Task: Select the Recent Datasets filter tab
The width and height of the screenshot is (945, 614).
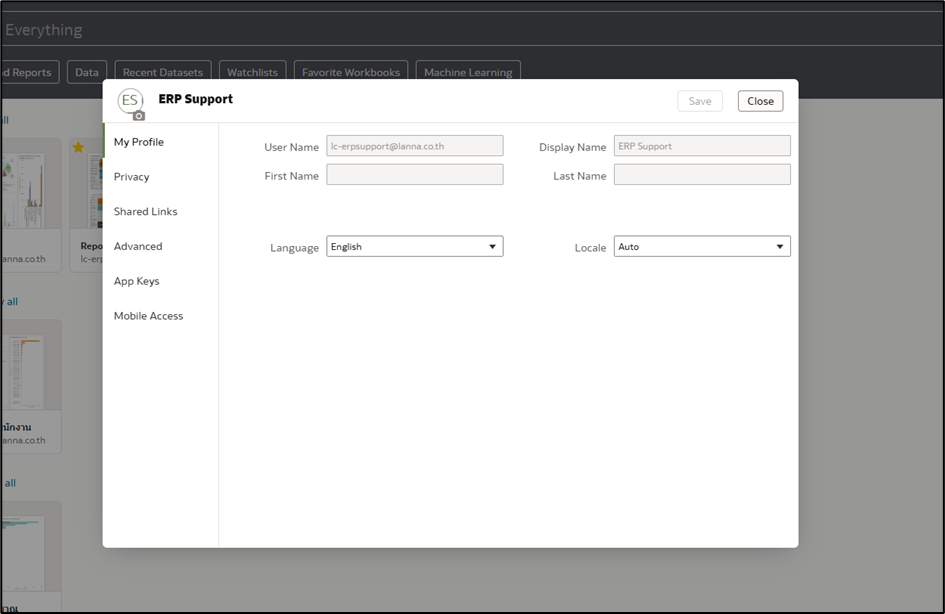Action: point(162,72)
